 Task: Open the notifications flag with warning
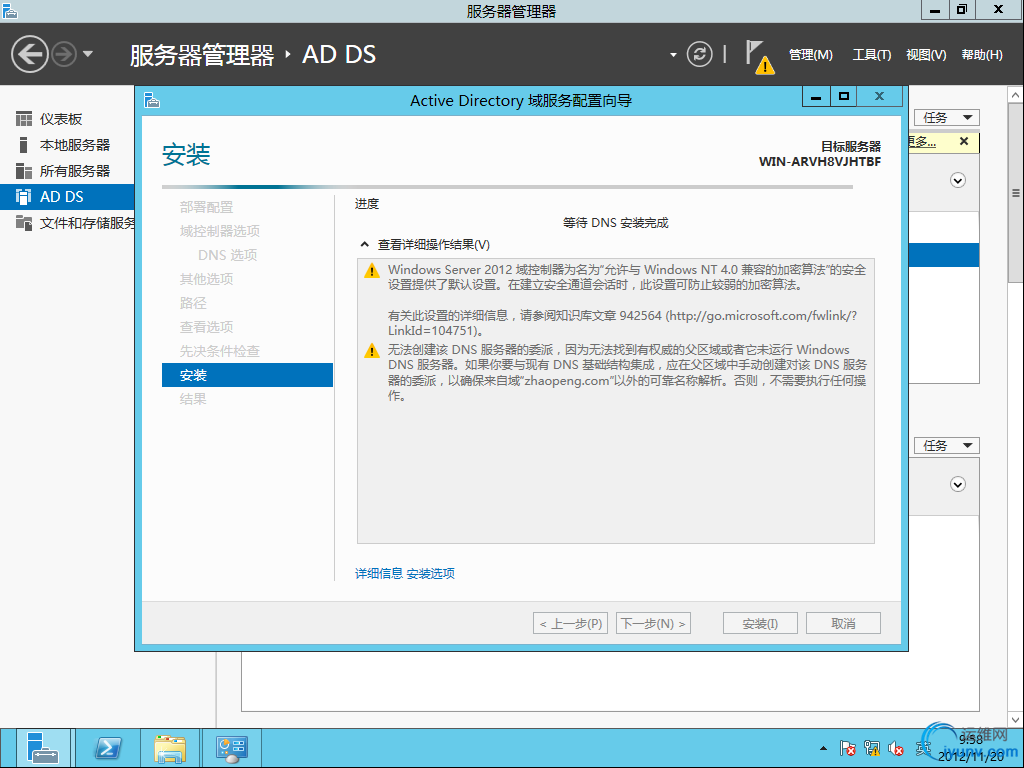[x=759, y=55]
